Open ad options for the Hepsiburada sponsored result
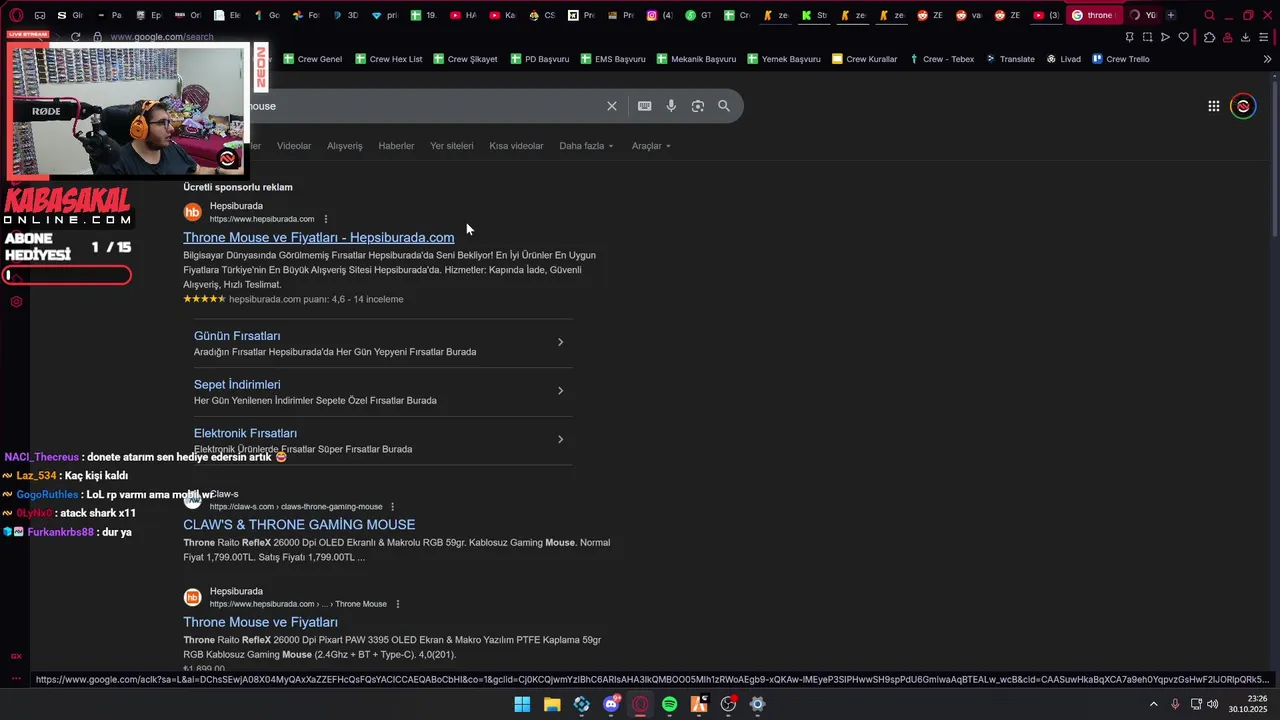The image size is (1280, 720). 326,219
